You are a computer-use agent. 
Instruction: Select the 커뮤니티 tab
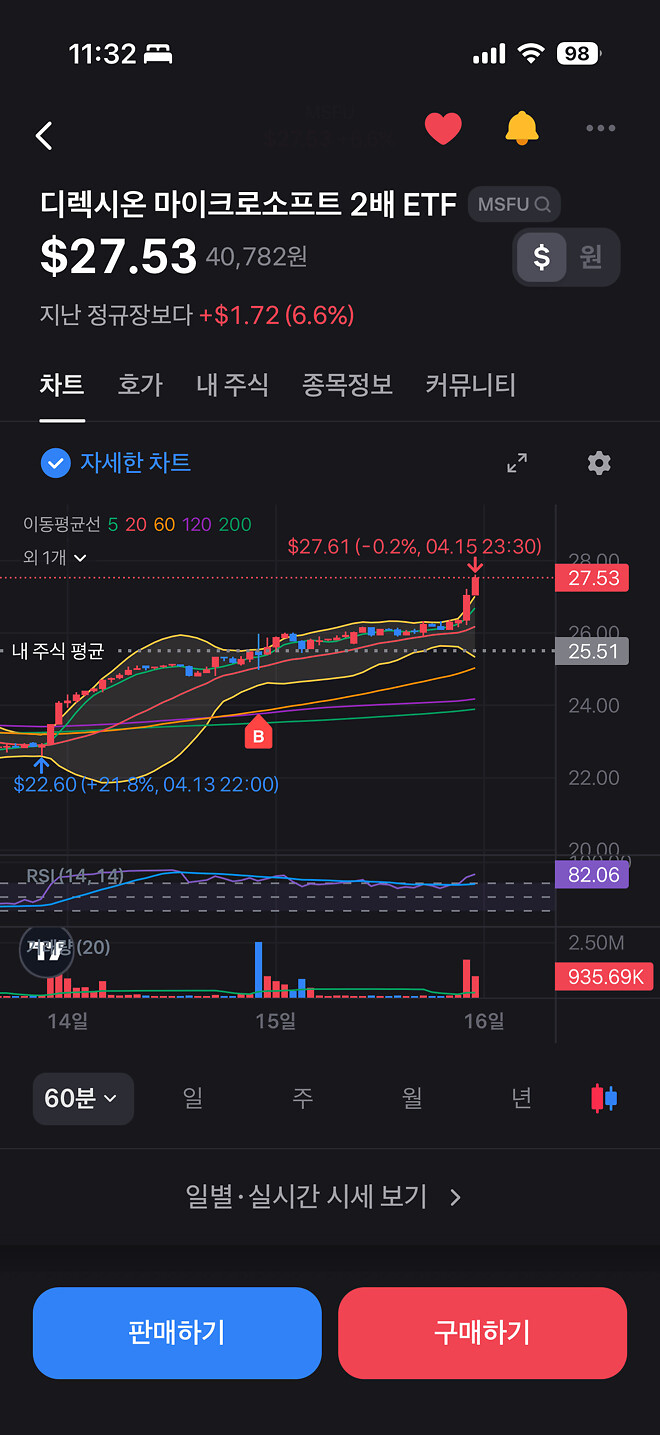(x=470, y=385)
